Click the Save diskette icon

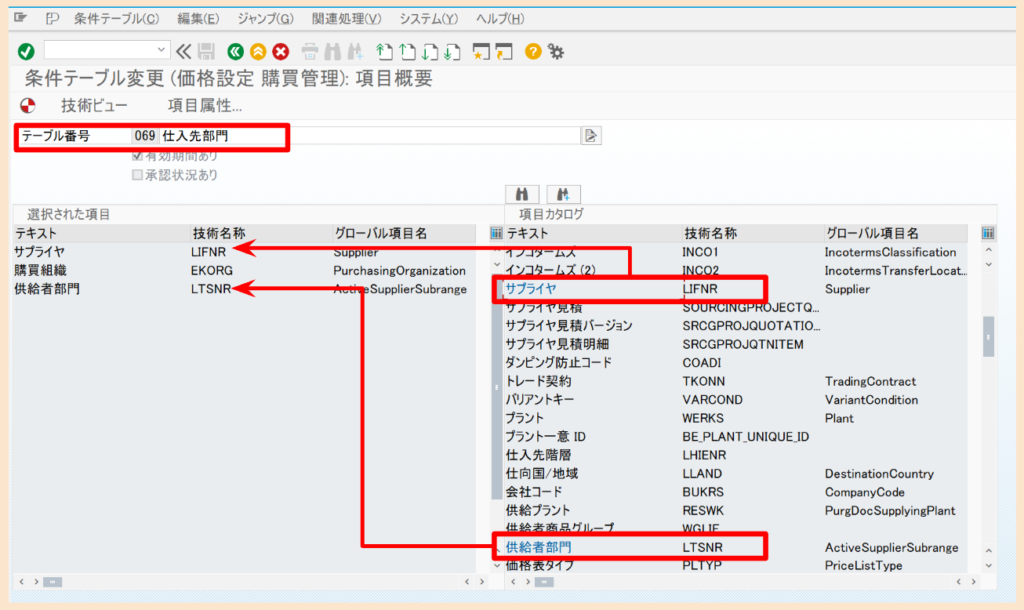206,51
